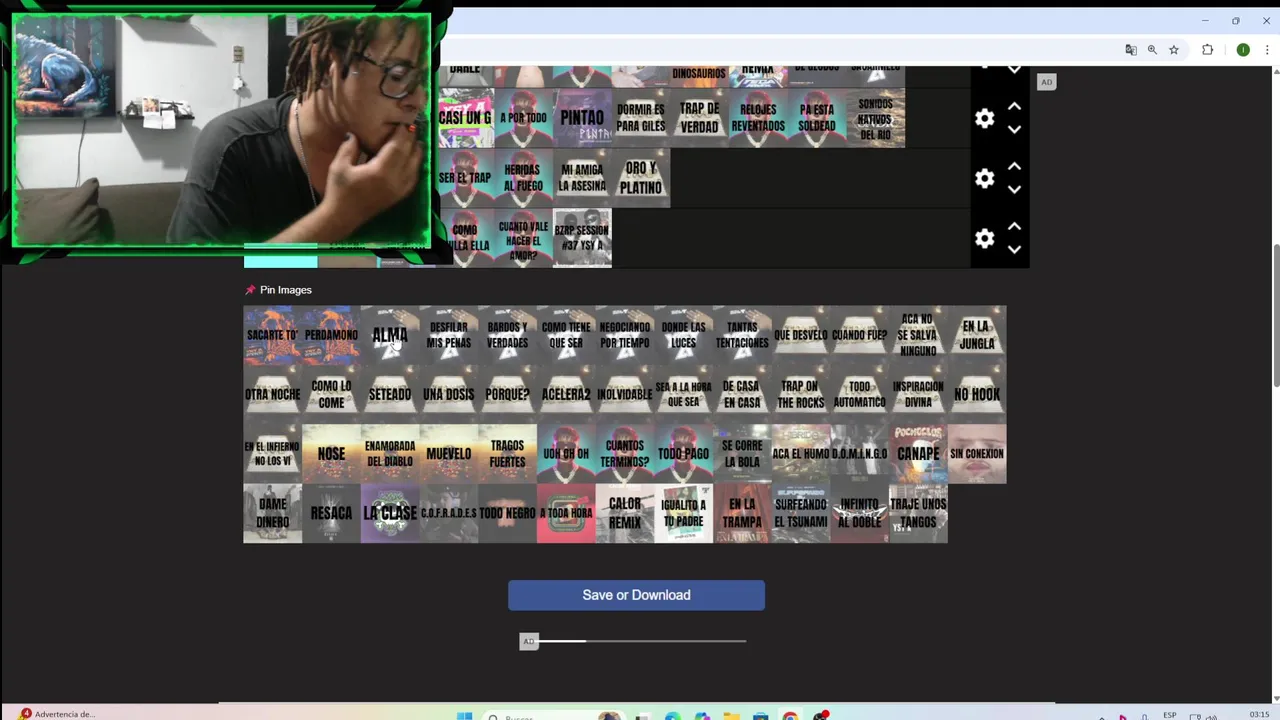1280x720 pixels.
Task: Select the UOH OH OH image
Action: point(566,454)
